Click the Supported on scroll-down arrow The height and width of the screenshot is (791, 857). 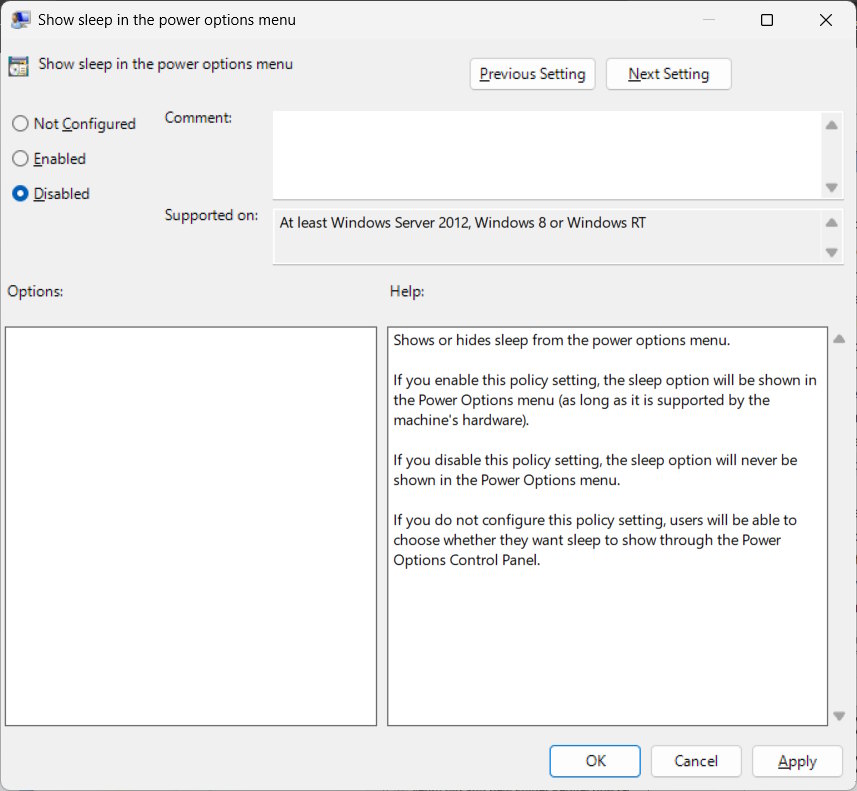[831, 252]
